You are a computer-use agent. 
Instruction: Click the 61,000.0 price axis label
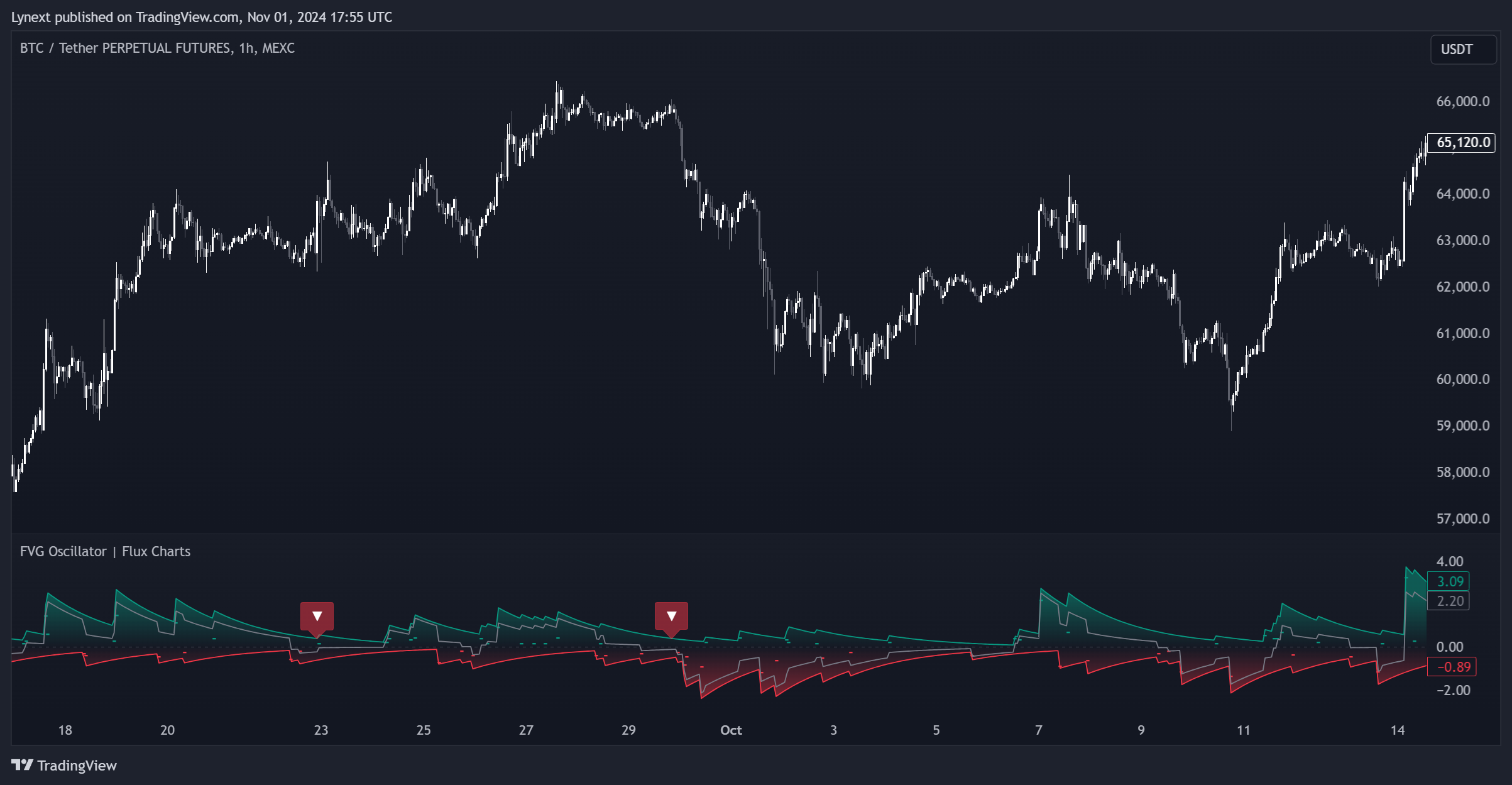[1463, 333]
